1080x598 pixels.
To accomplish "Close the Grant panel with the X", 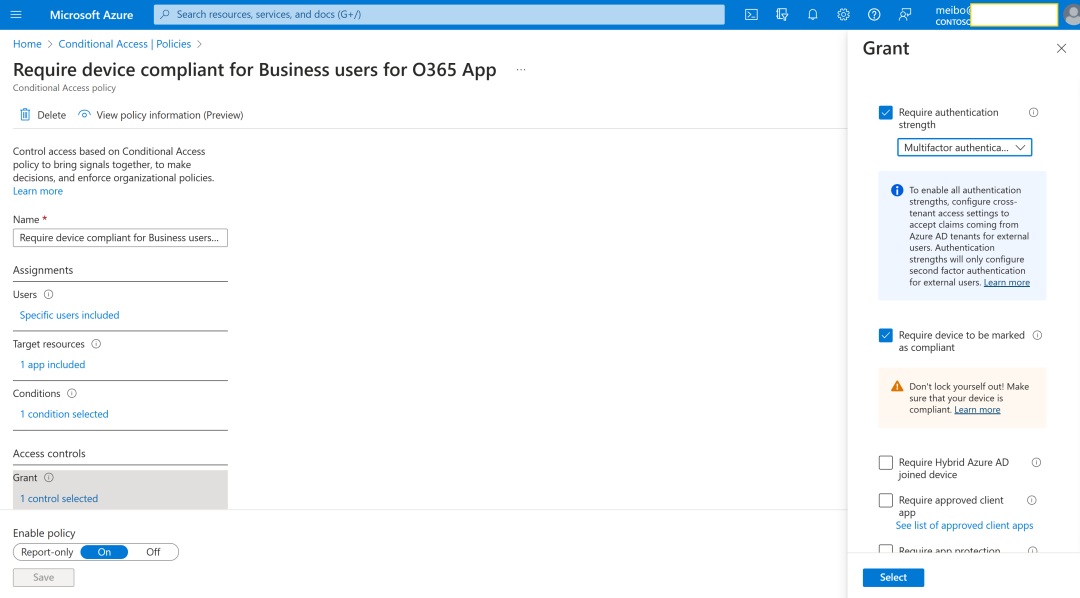I will point(1061,48).
